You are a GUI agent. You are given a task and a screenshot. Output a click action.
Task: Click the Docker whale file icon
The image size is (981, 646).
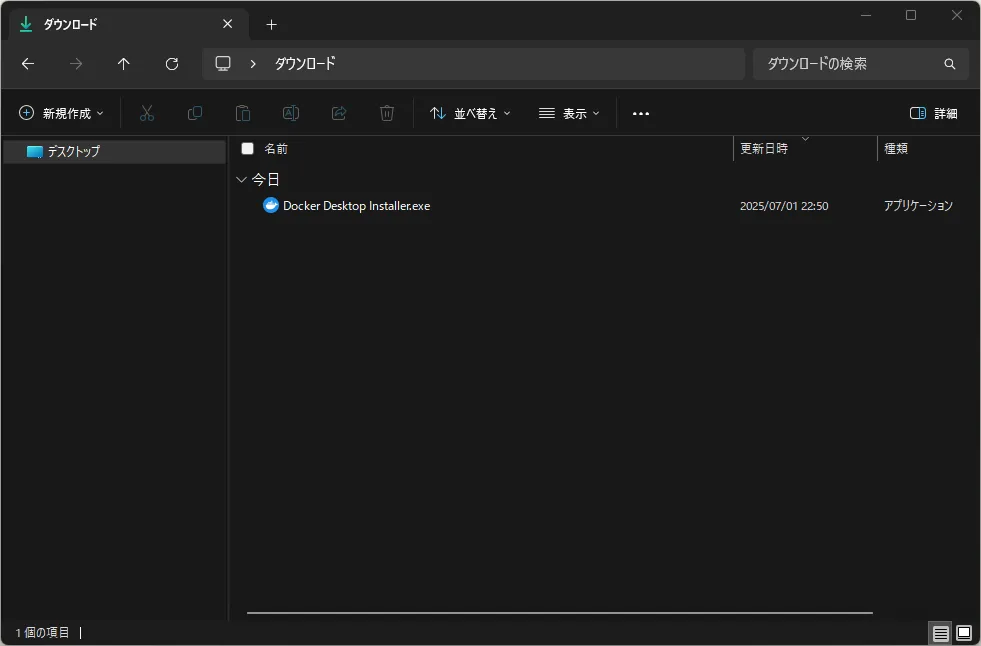(271, 205)
